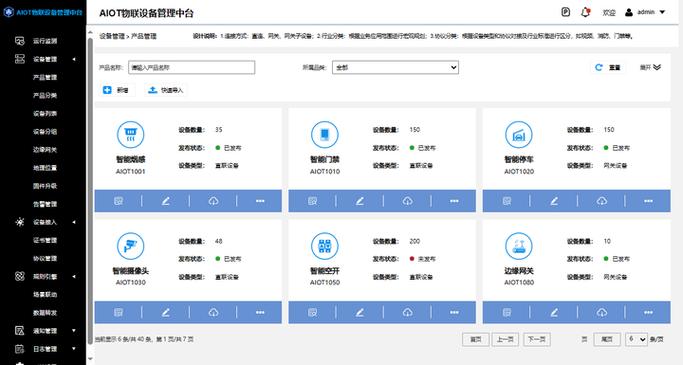Change the items per page dropdown

(x=636, y=339)
